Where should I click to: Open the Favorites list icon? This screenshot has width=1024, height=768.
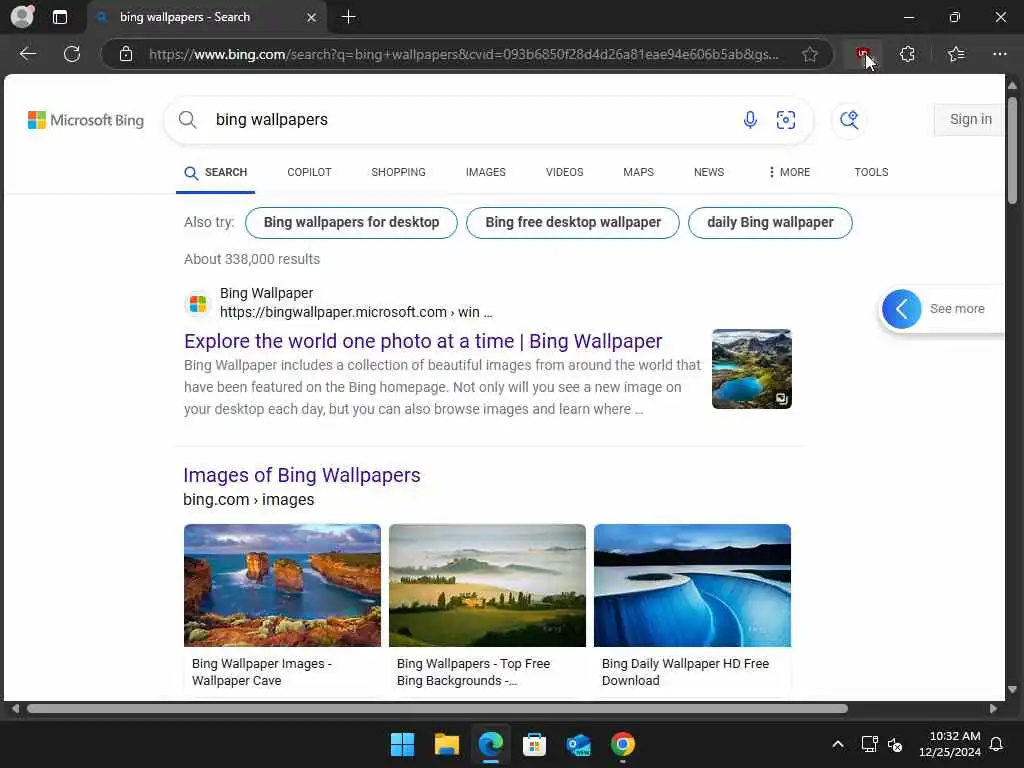tap(956, 54)
